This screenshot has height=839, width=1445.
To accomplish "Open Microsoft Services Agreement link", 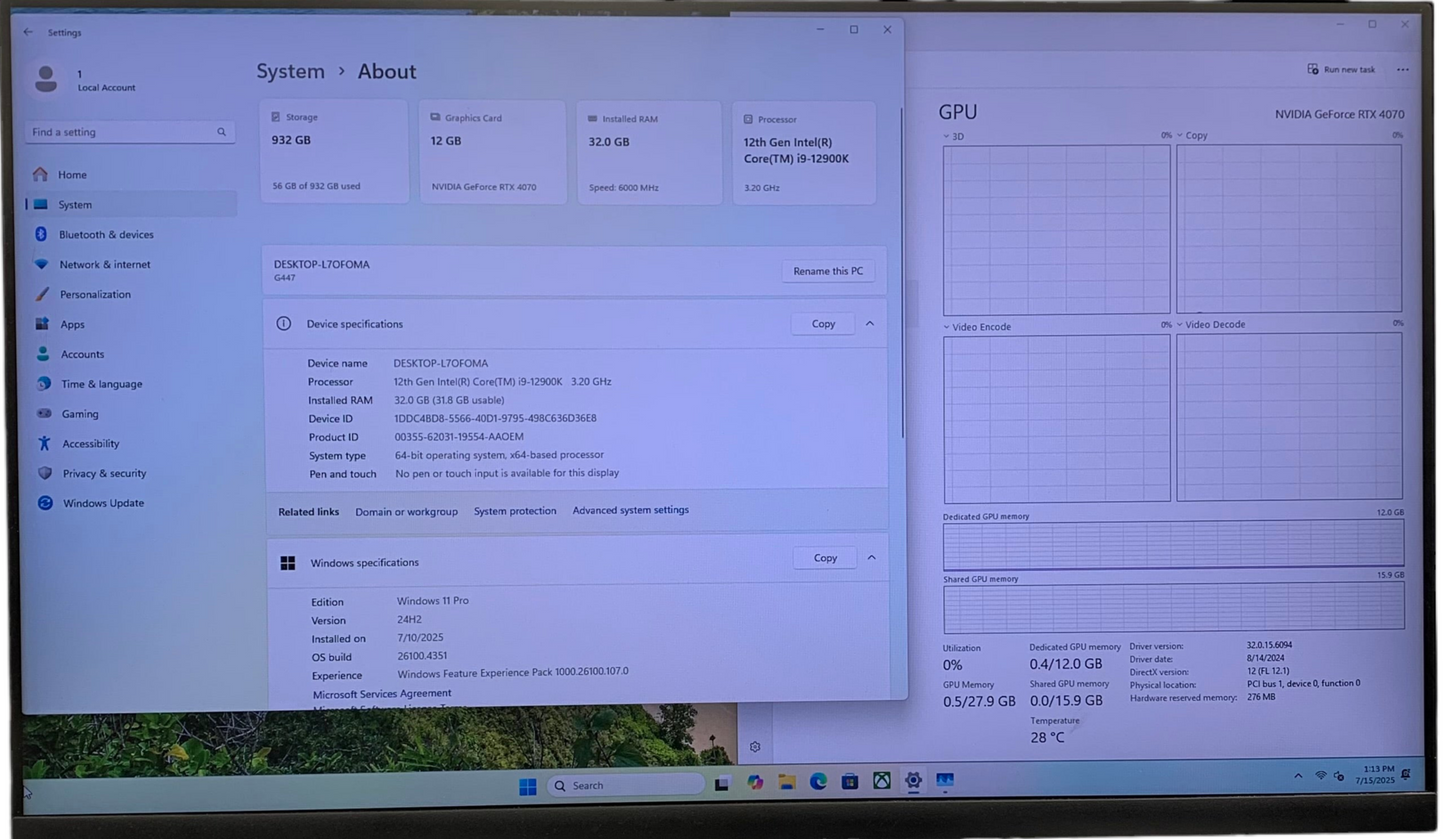I will (382, 693).
